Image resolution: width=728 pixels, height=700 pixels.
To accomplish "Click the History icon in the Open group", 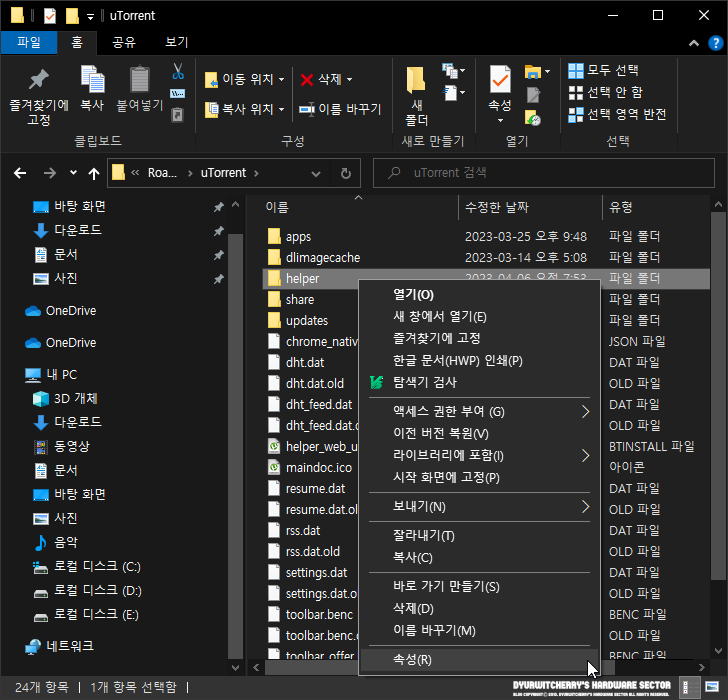I will pos(533,117).
